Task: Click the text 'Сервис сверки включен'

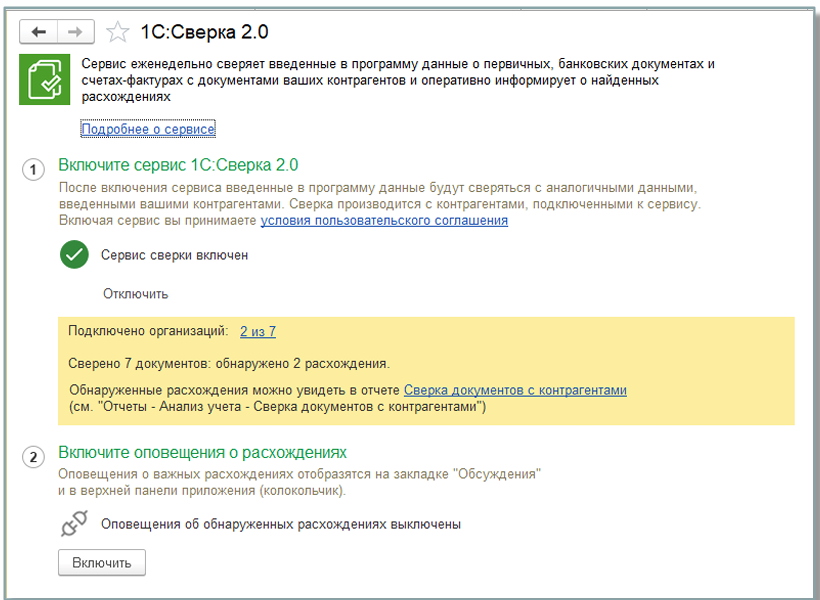Action: click(175, 255)
